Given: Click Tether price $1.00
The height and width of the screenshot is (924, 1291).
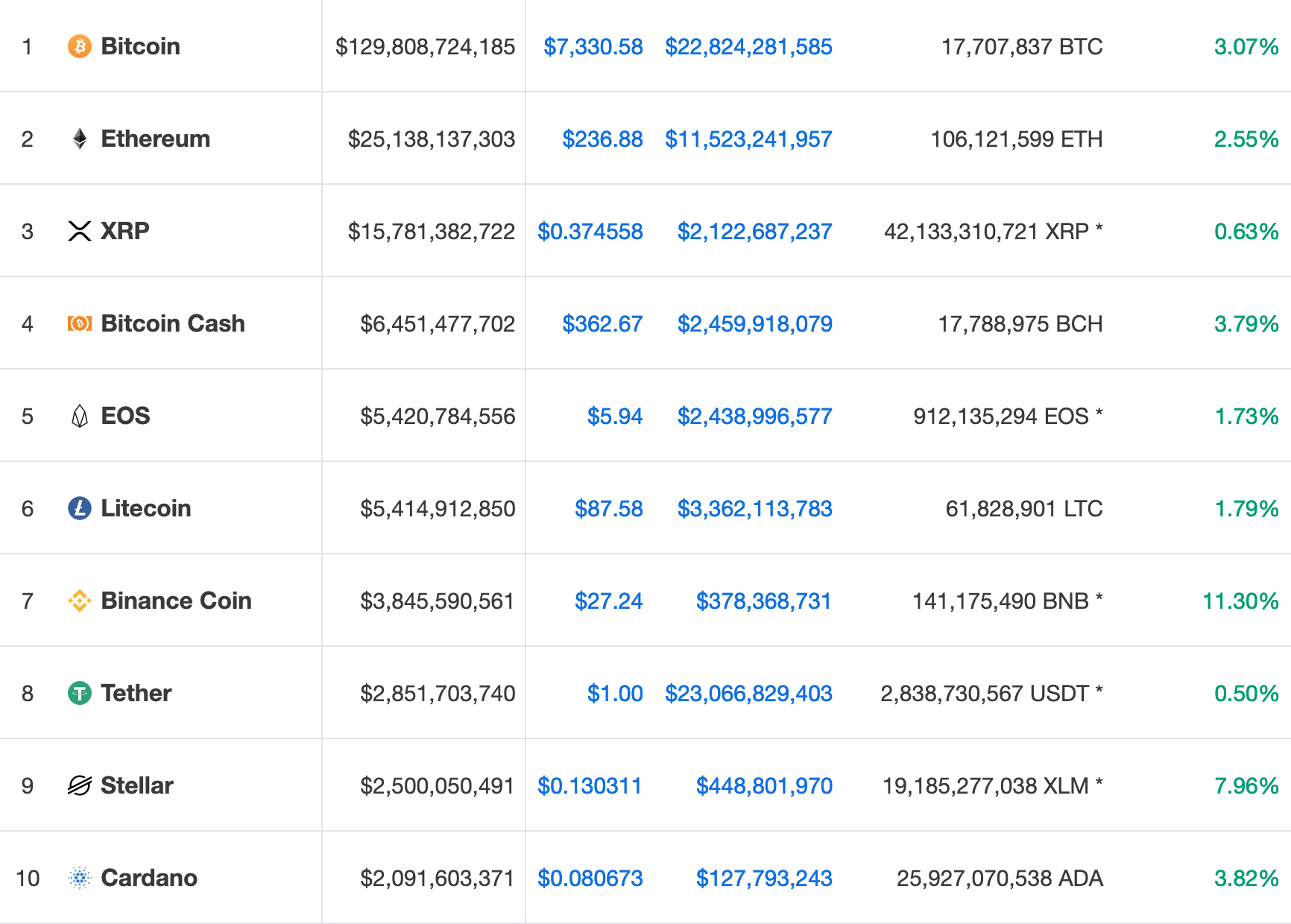Looking at the screenshot, I should tap(615, 694).
